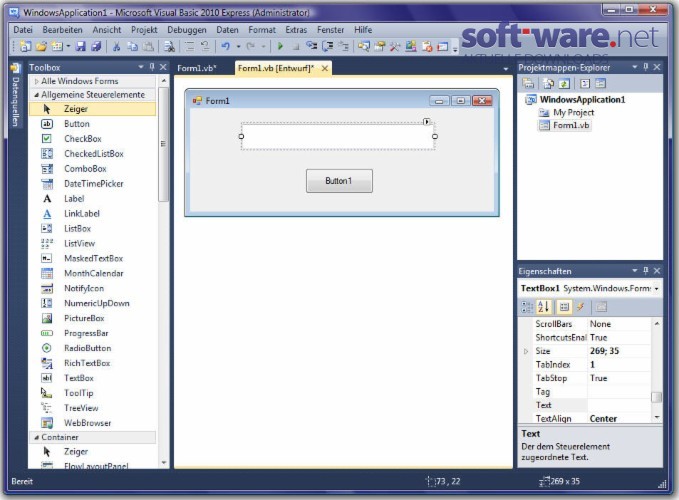Select the ScrollBars None value
This screenshot has width=679, height=500.
(618, 324)
